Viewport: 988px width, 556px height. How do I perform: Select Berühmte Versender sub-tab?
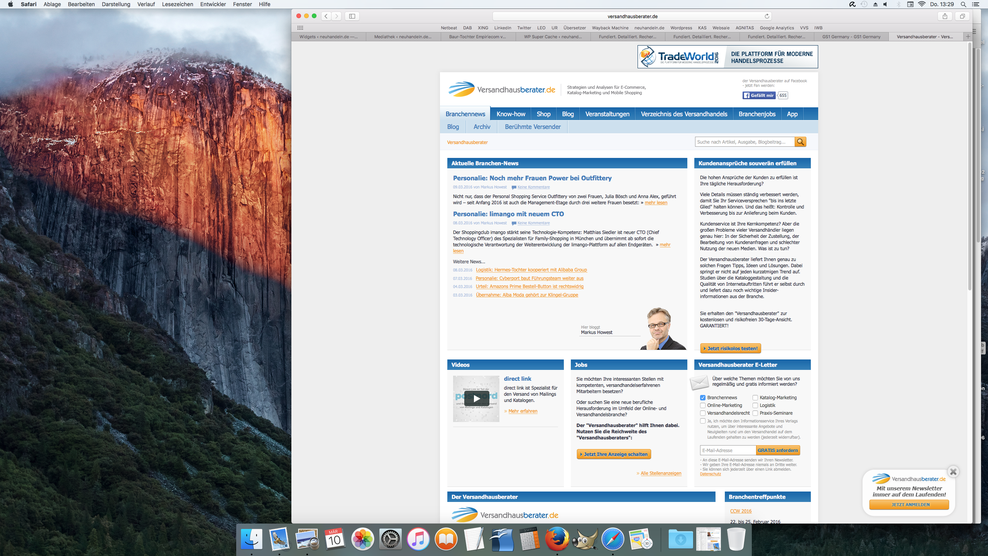pos(532,127)
